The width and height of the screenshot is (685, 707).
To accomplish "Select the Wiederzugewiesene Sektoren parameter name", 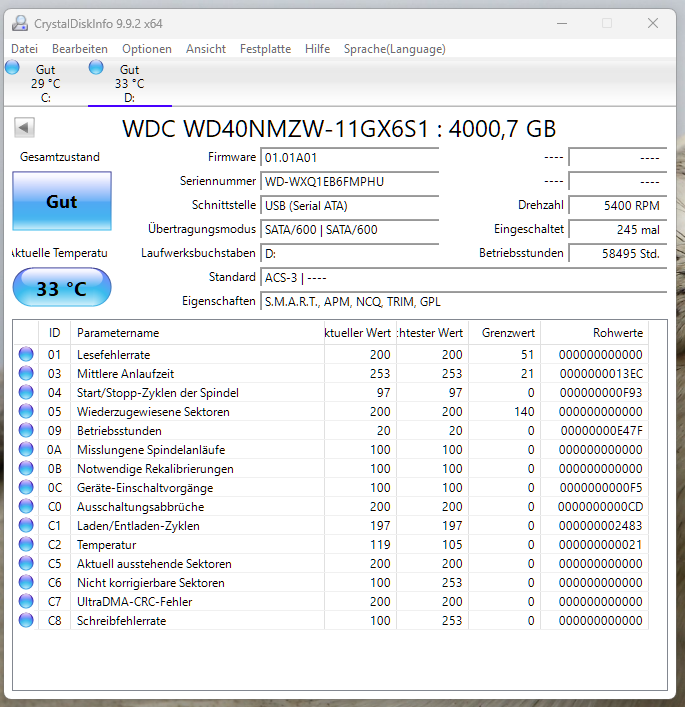I will [x=153, y=412].
